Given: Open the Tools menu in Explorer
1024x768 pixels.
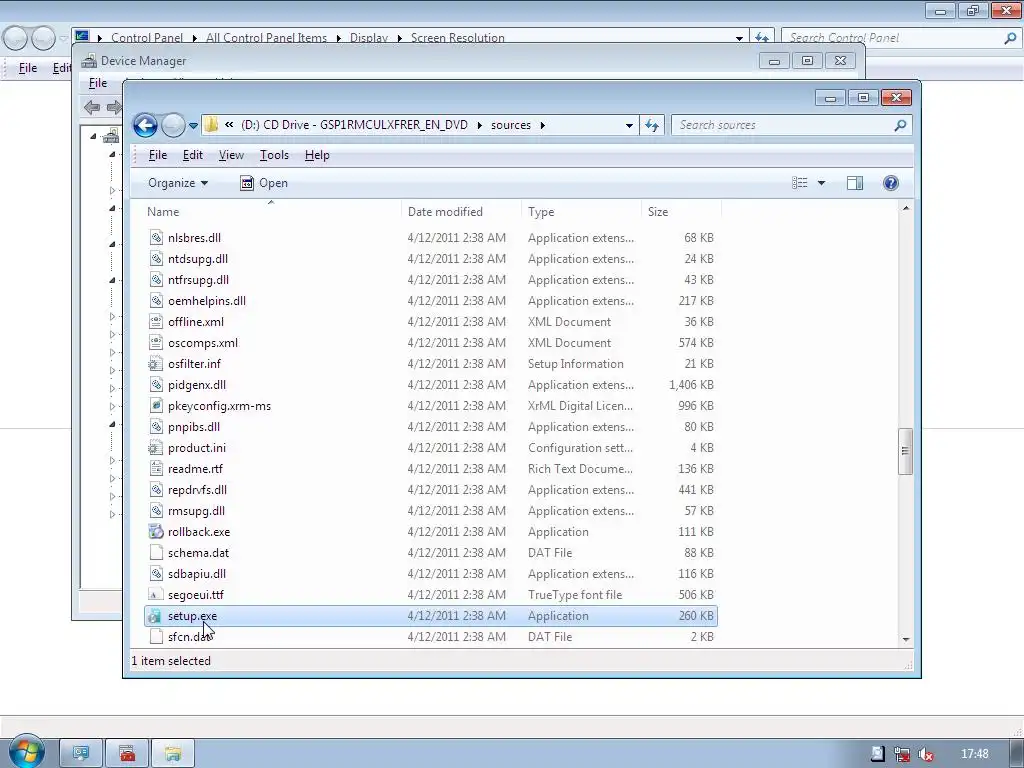Looking at the screenshot, I should tap(274, 155).
